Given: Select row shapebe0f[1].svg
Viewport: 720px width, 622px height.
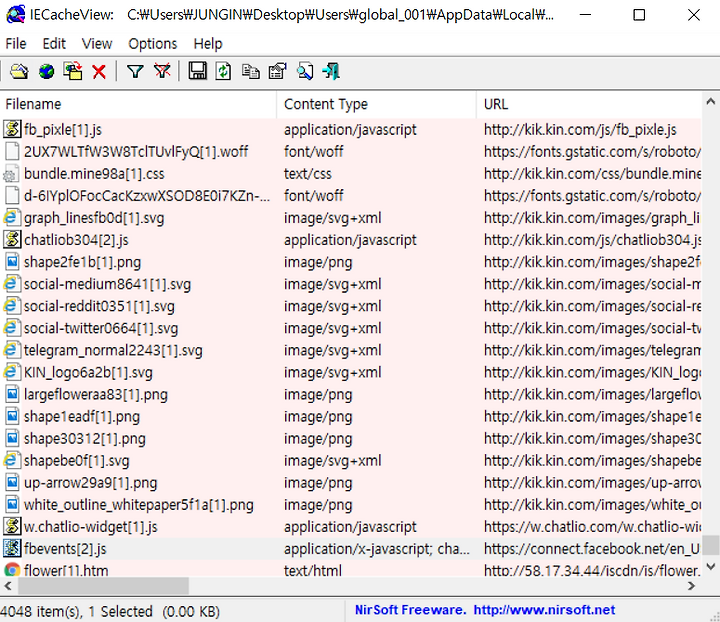Looking at the screenshot, I should 351,460.
